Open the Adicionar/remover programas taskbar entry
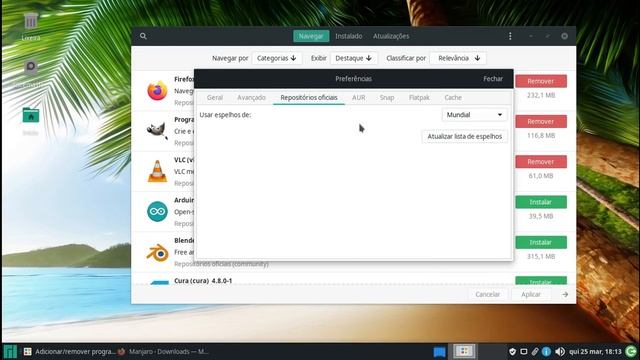Viewport: 640px width, 360px height. pos(69,351)
